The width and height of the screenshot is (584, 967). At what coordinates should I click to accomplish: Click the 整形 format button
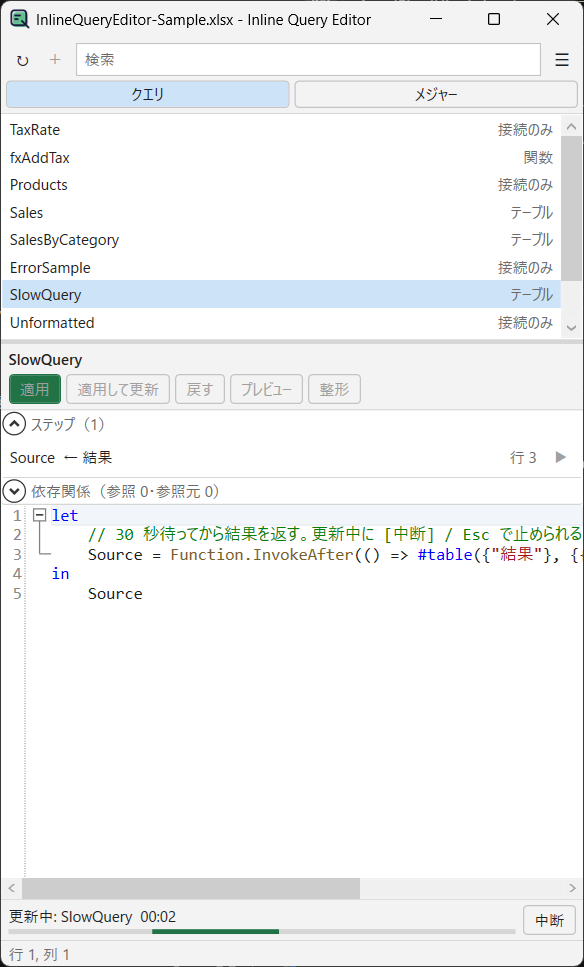coord(334,389)
